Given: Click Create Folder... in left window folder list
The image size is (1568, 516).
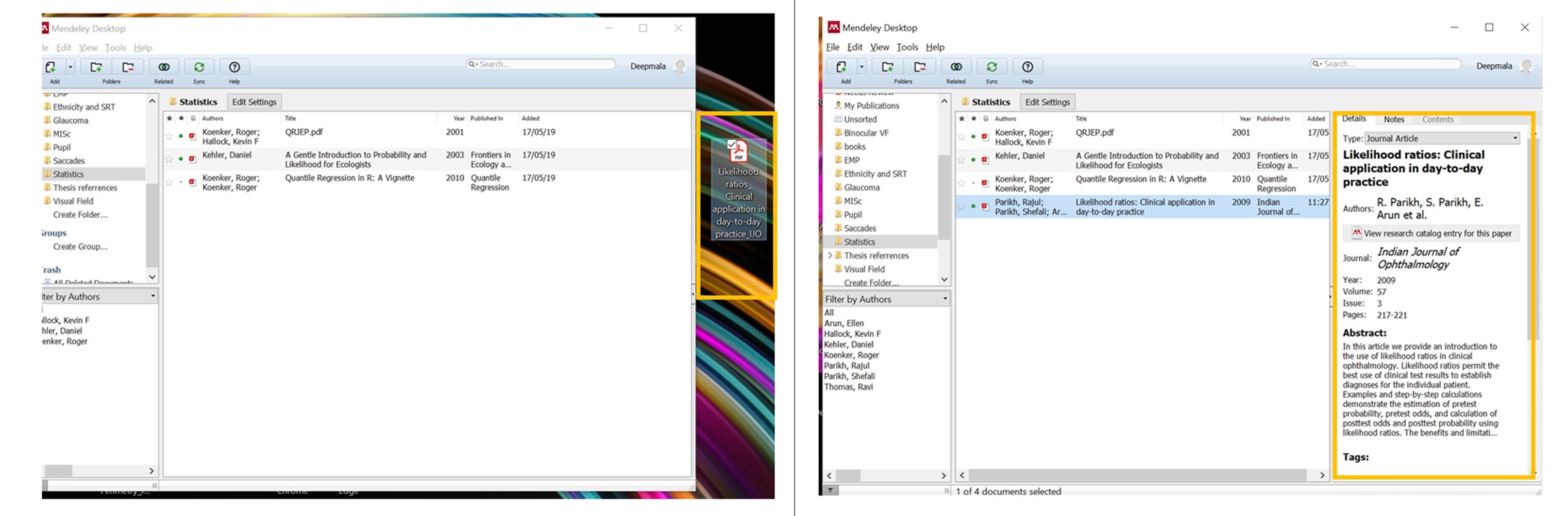Looking at the screenshot, I should pos(80,214).
